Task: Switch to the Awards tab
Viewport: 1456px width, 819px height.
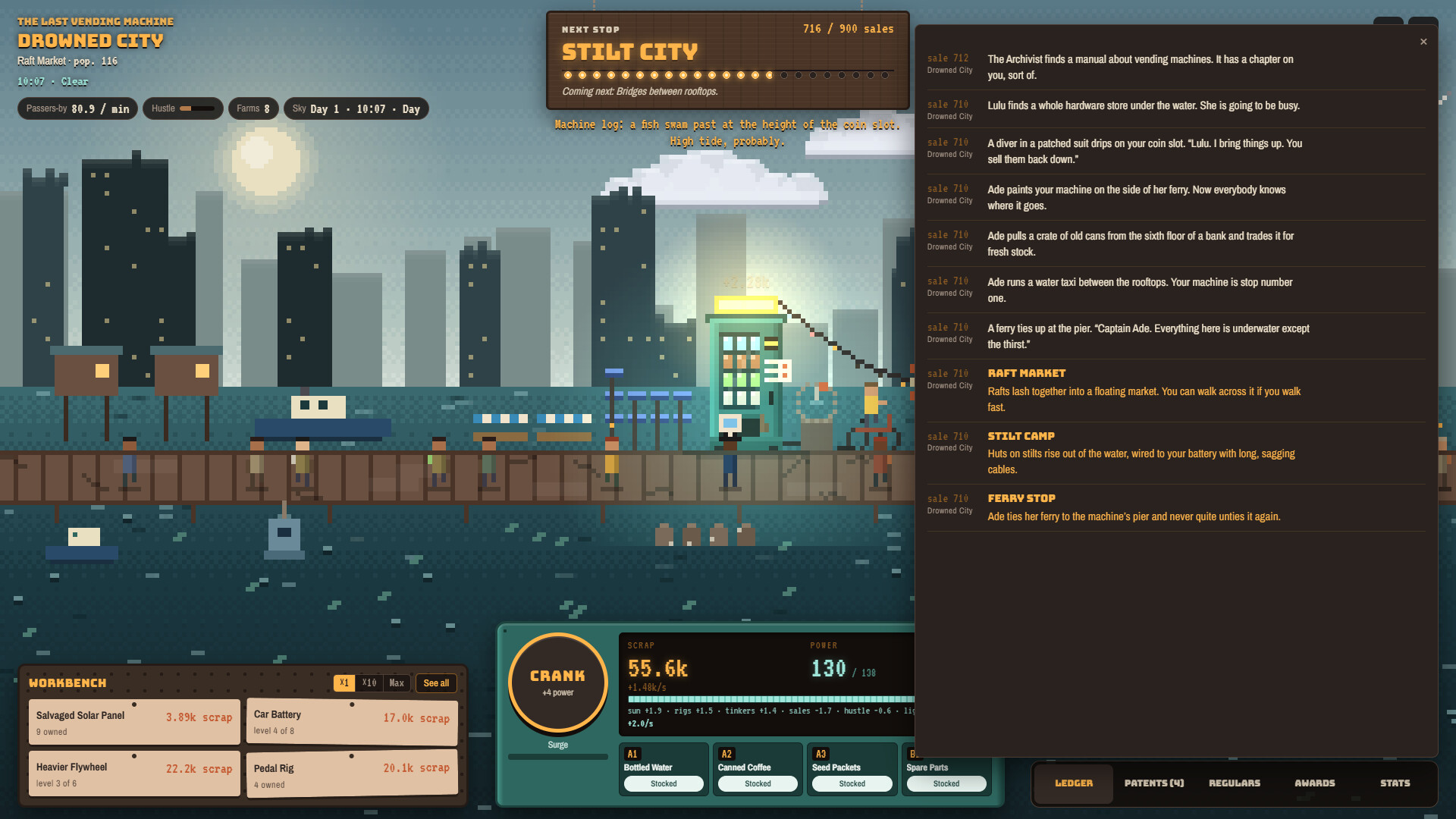Action: (x=1314, y=783)
